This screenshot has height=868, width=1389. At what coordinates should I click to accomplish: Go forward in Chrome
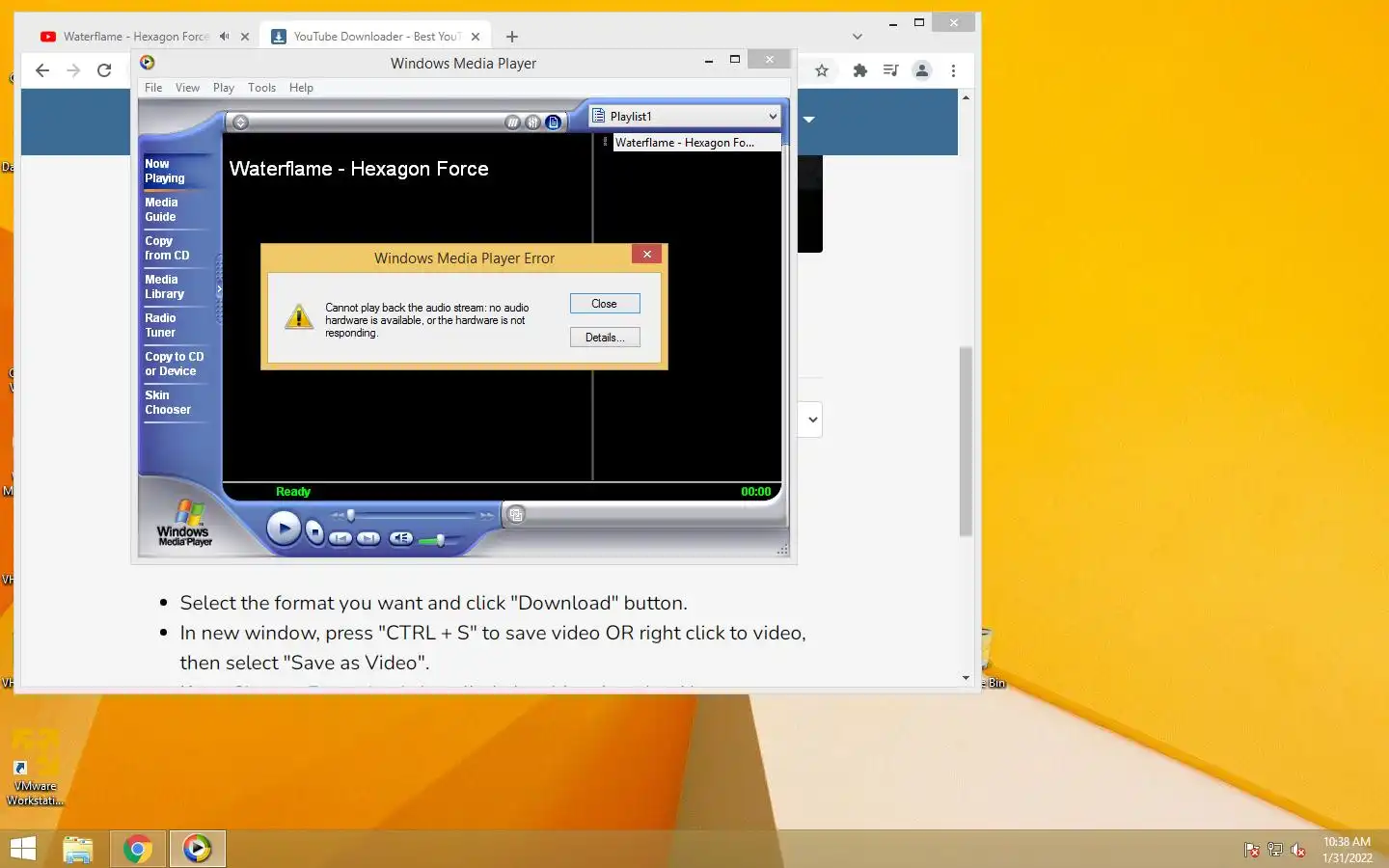(73, 70)
